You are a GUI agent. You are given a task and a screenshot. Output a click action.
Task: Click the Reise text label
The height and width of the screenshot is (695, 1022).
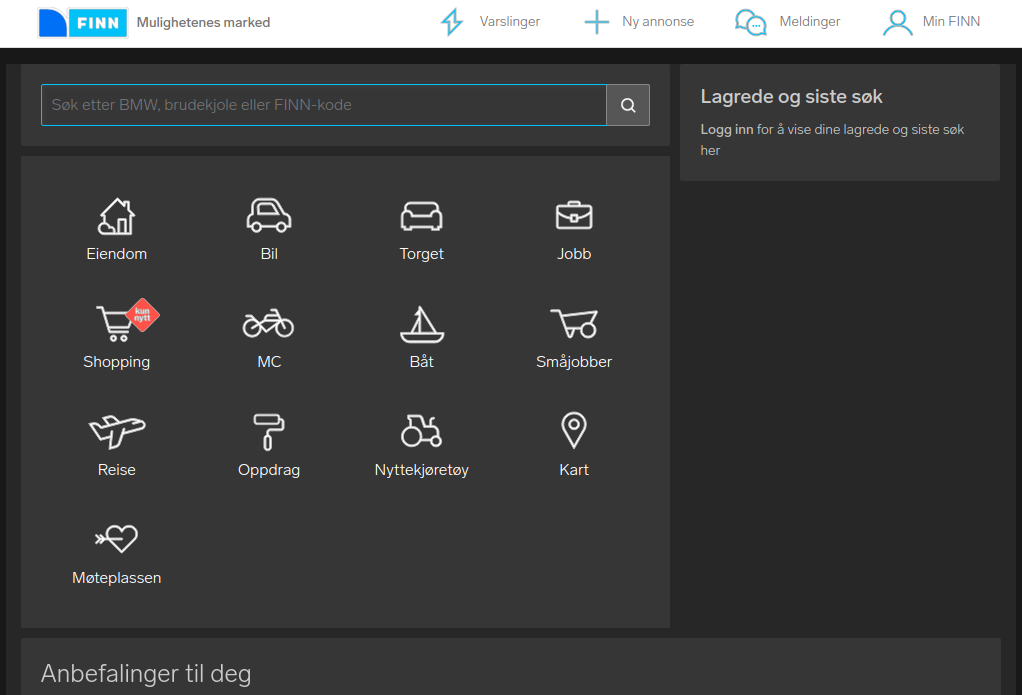click(117, 470)
